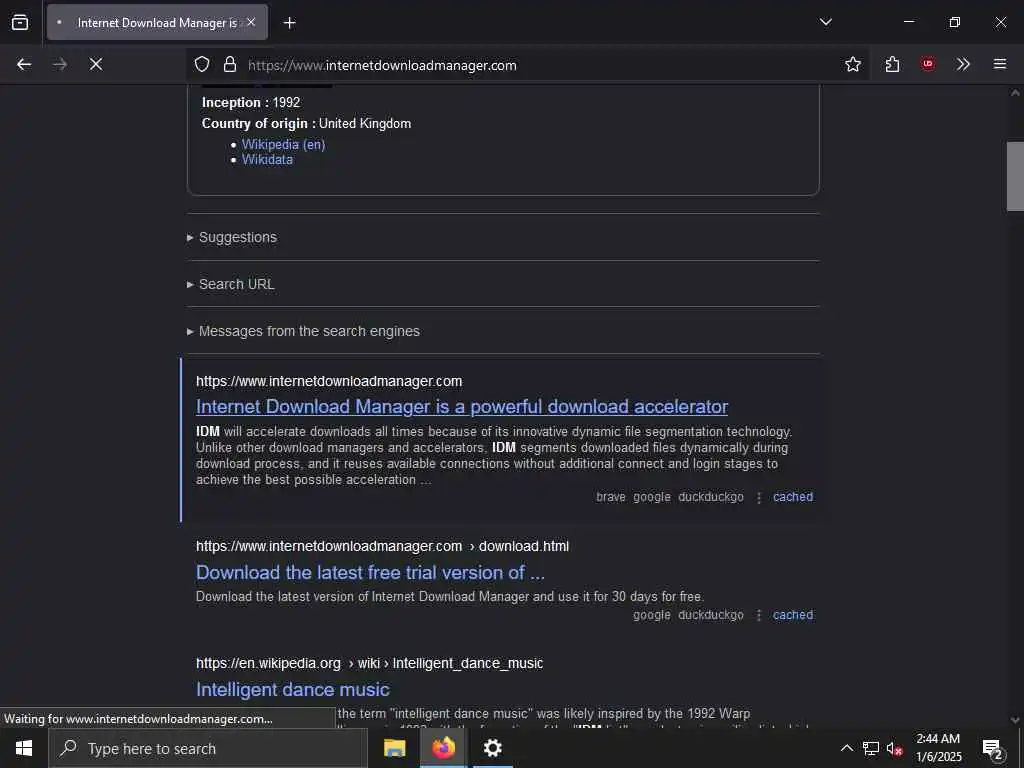Click the download.html result URL text
Screen dimensions: 1024x768
tap(382, 546)
